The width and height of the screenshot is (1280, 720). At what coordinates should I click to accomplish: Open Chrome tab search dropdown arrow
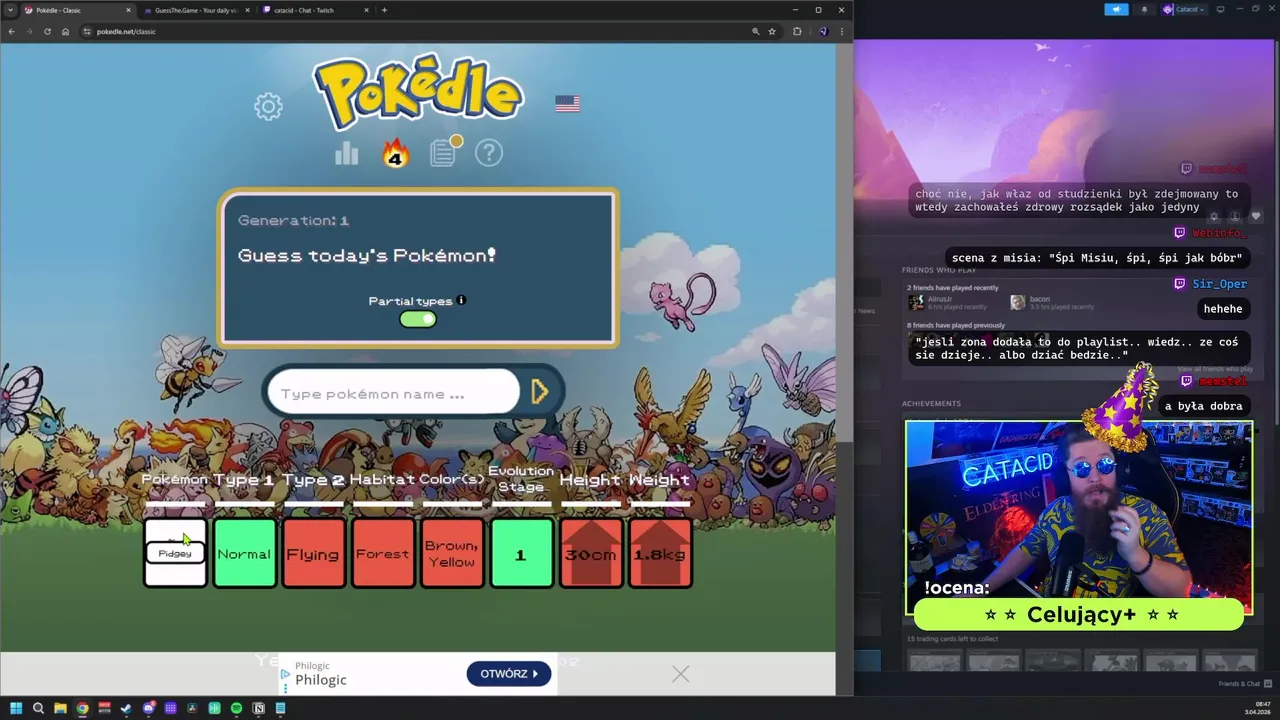(x=9, y=10)
